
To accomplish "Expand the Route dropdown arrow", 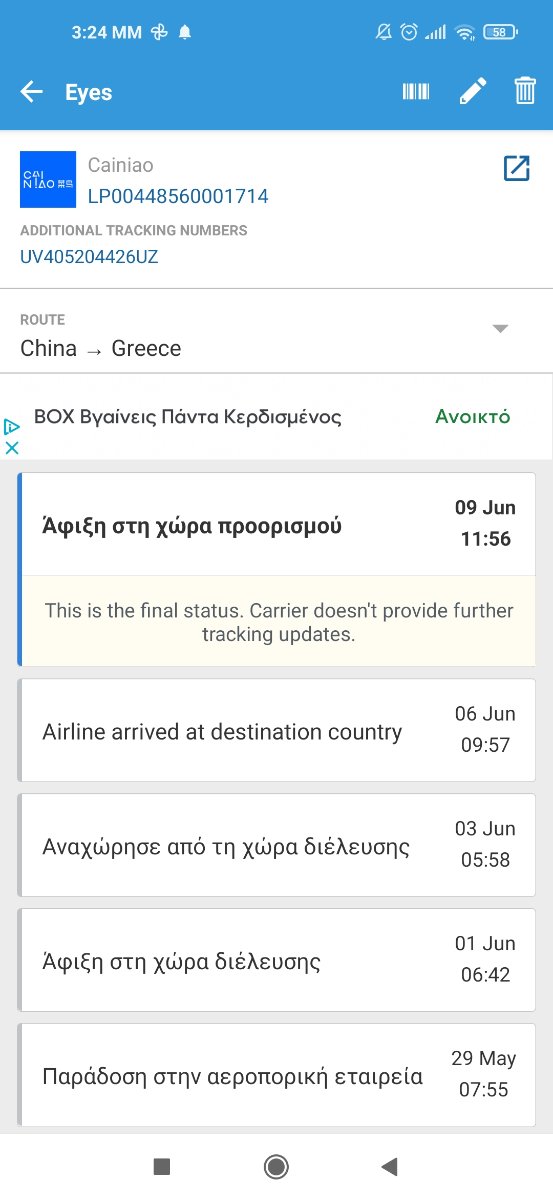I will (501, 329).
